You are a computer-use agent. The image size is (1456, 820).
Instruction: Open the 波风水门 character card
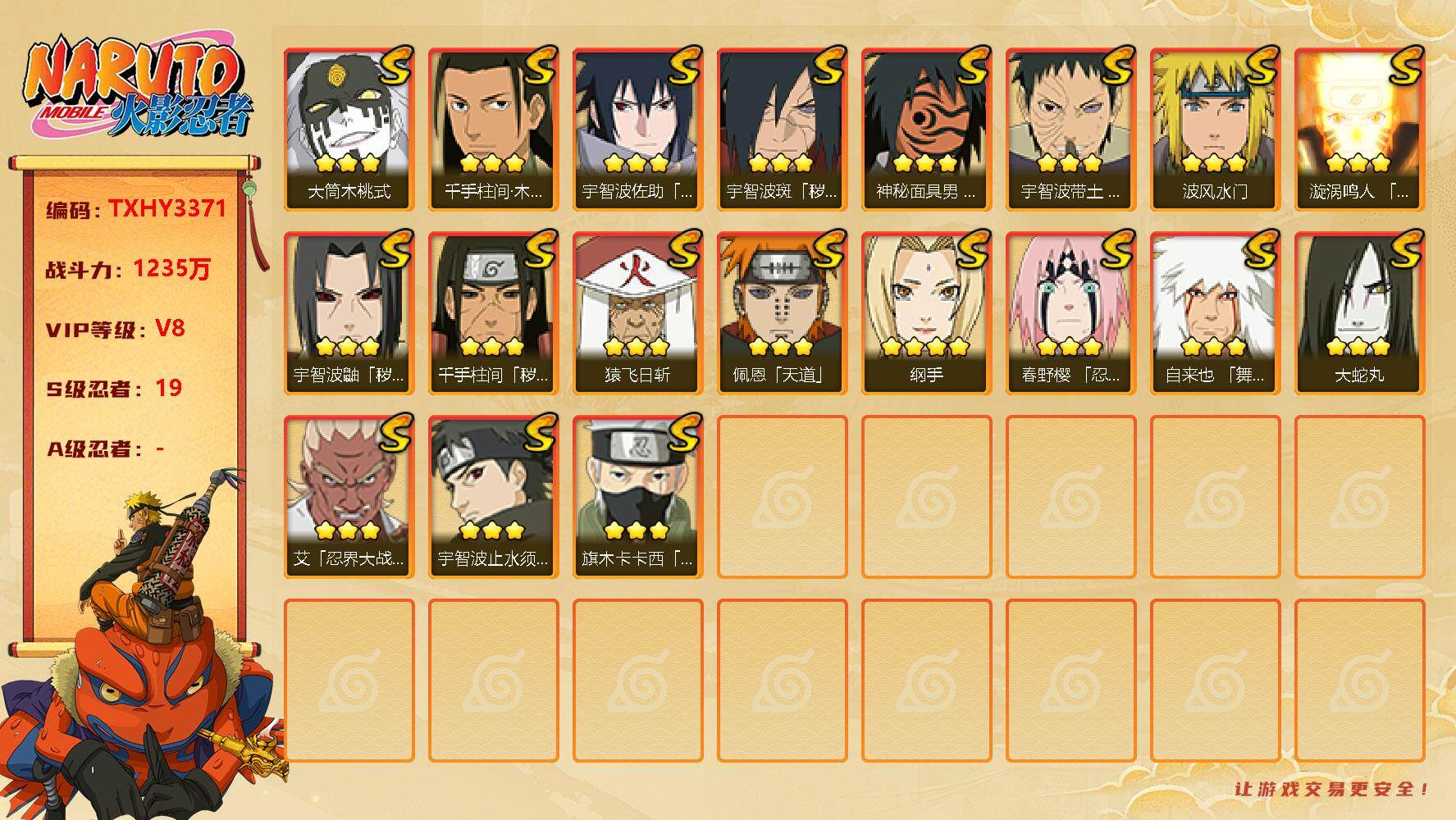(1215, 130)
